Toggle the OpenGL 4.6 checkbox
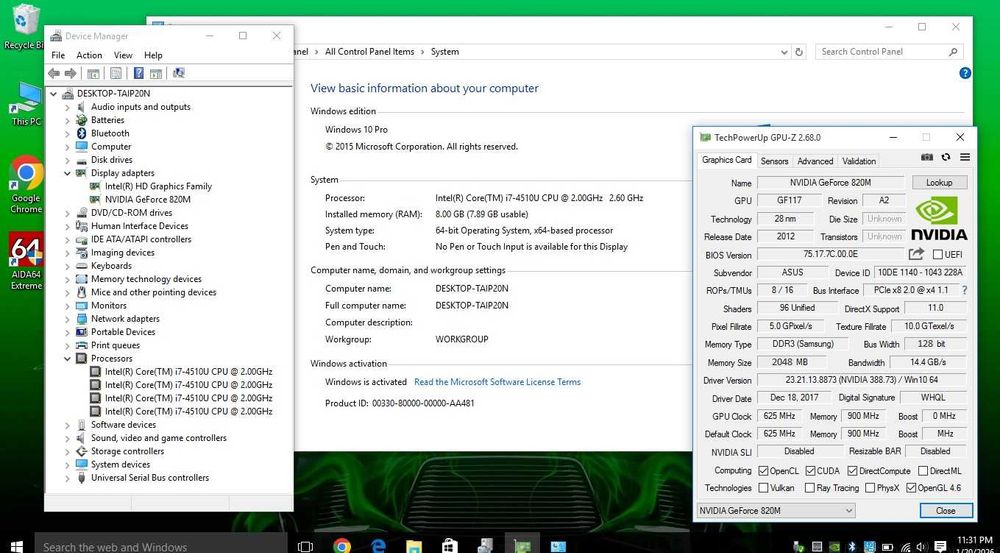The image size is (1000, 553). (911, 488)
